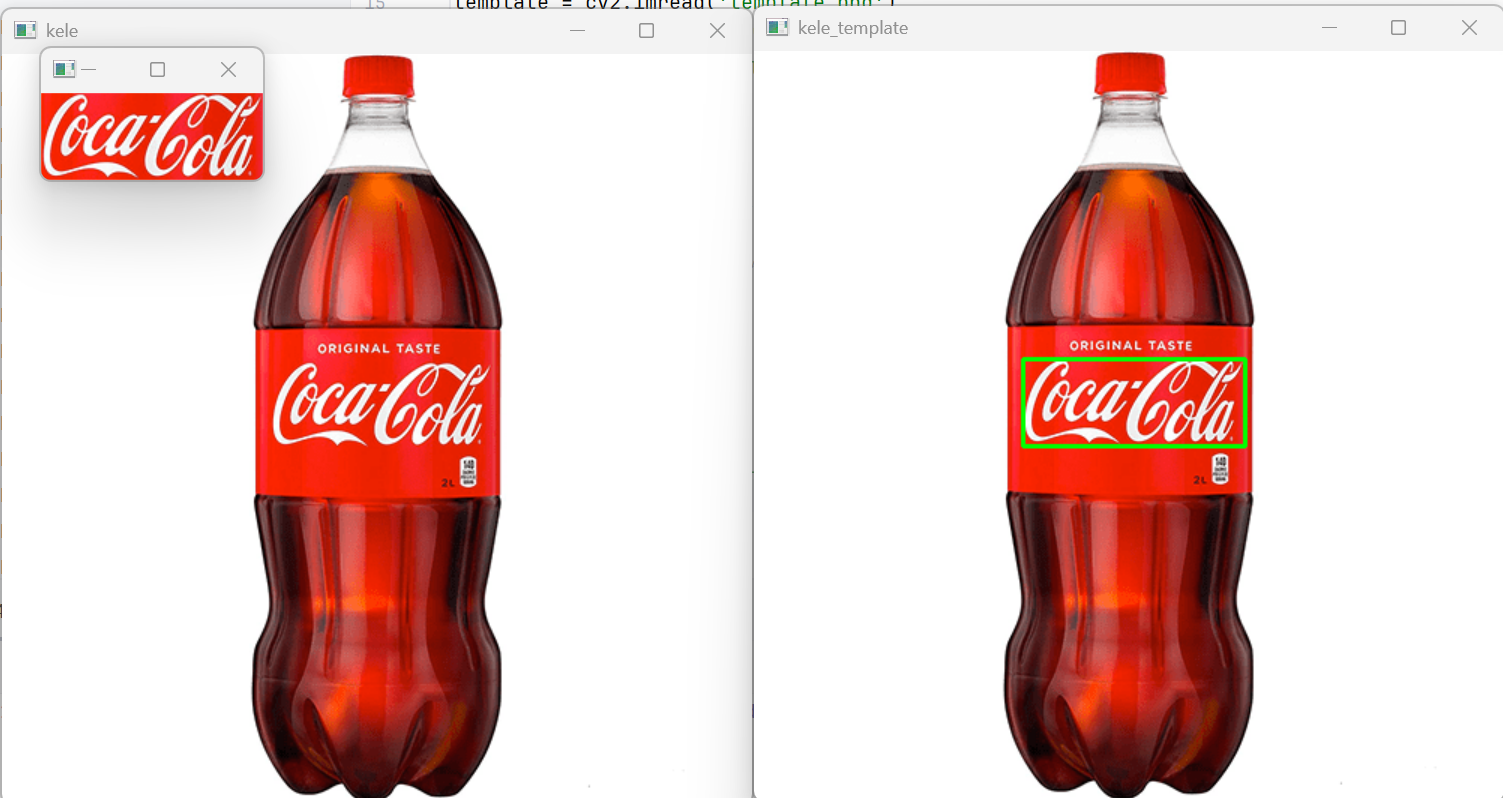Maximize the small Coca-Cola template window

point(157,69)
